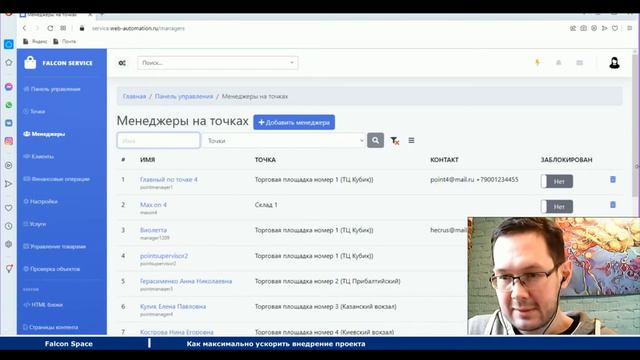Open the user avatar profile menu
Viewport: 640px width, 360px height.
tap(614, 62)
